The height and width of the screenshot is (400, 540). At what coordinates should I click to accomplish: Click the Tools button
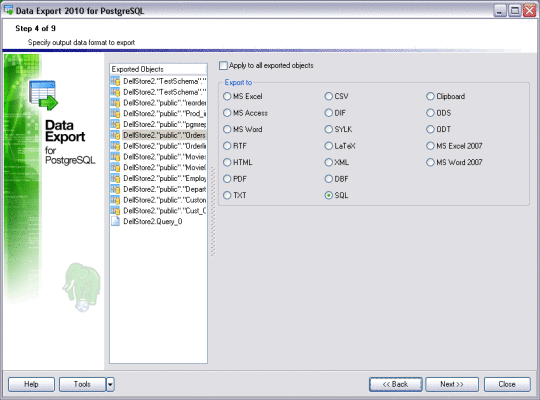tap(82, 384)
